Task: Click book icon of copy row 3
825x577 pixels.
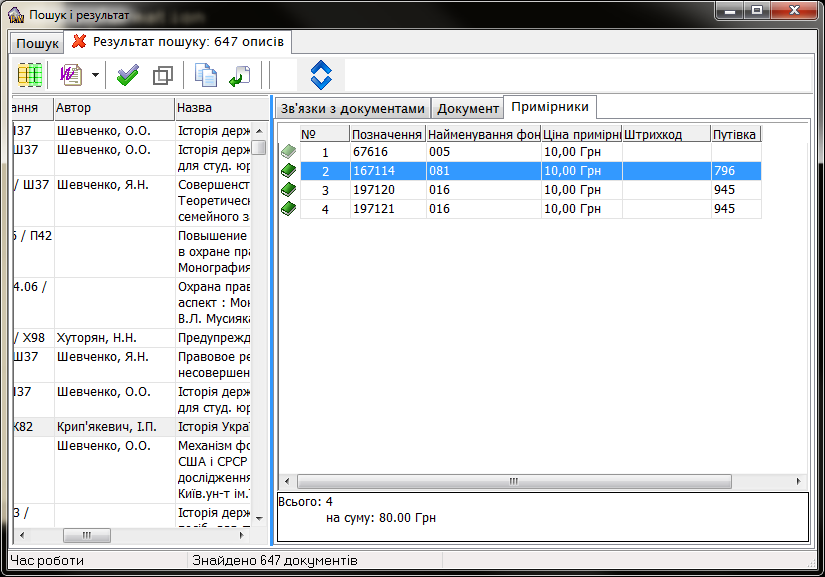Action: [288, 190]
